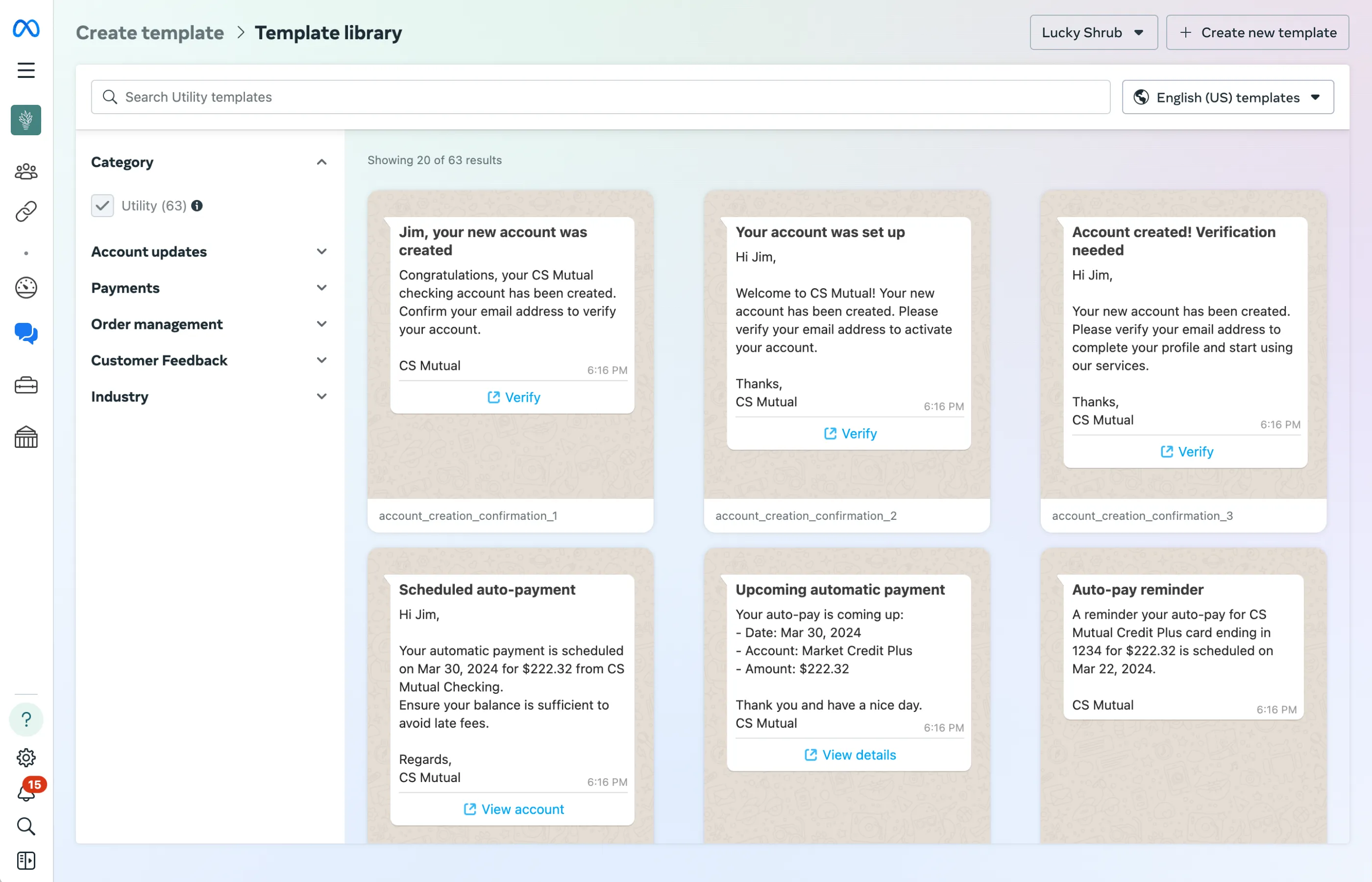Open English (US) templates language dropdown

(x=1227, y=98)
